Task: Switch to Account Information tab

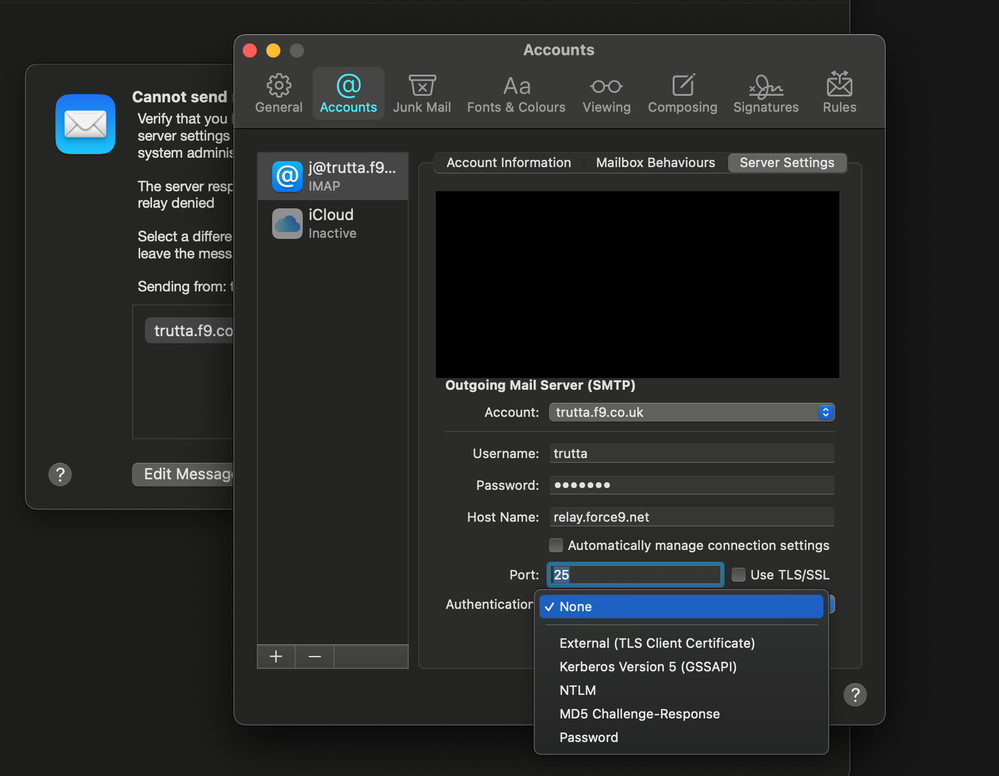Action: click(x=508, y=163)
